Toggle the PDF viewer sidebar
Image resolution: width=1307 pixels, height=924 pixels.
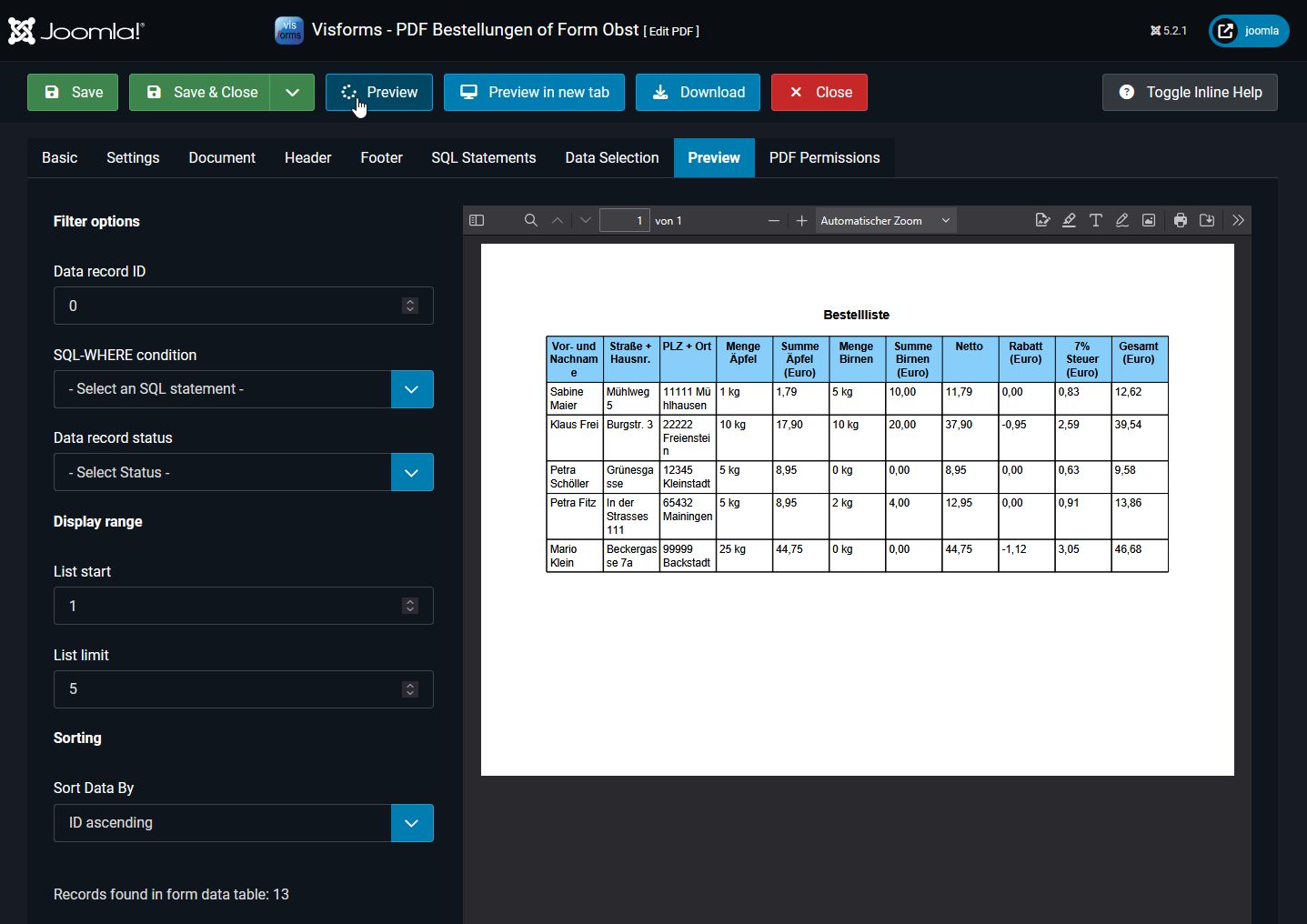point(477,220)
